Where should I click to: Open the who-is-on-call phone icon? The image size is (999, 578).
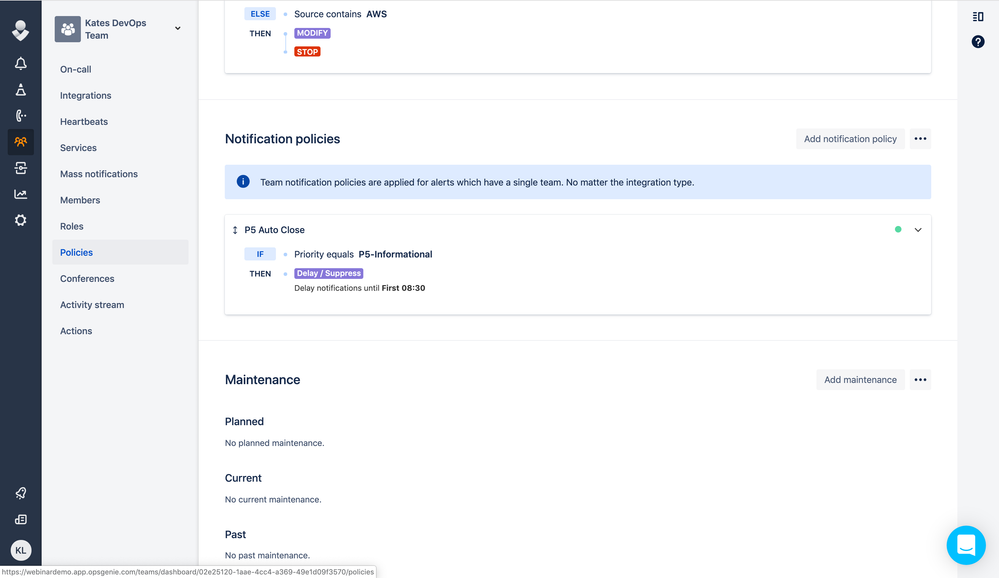(x=20, y=115)
